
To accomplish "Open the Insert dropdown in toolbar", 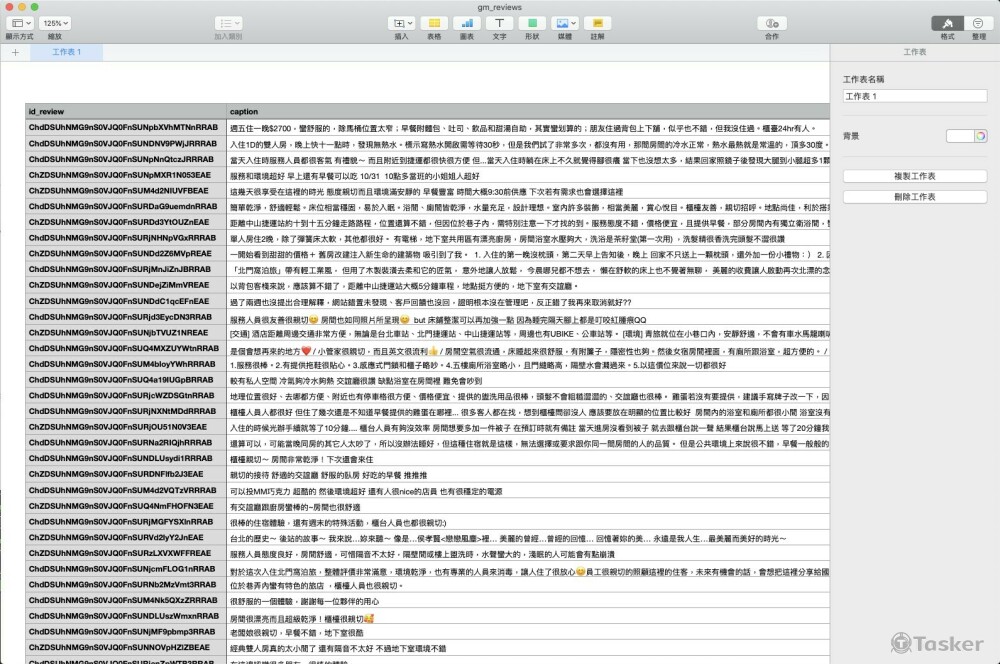I will pos(401,23).
